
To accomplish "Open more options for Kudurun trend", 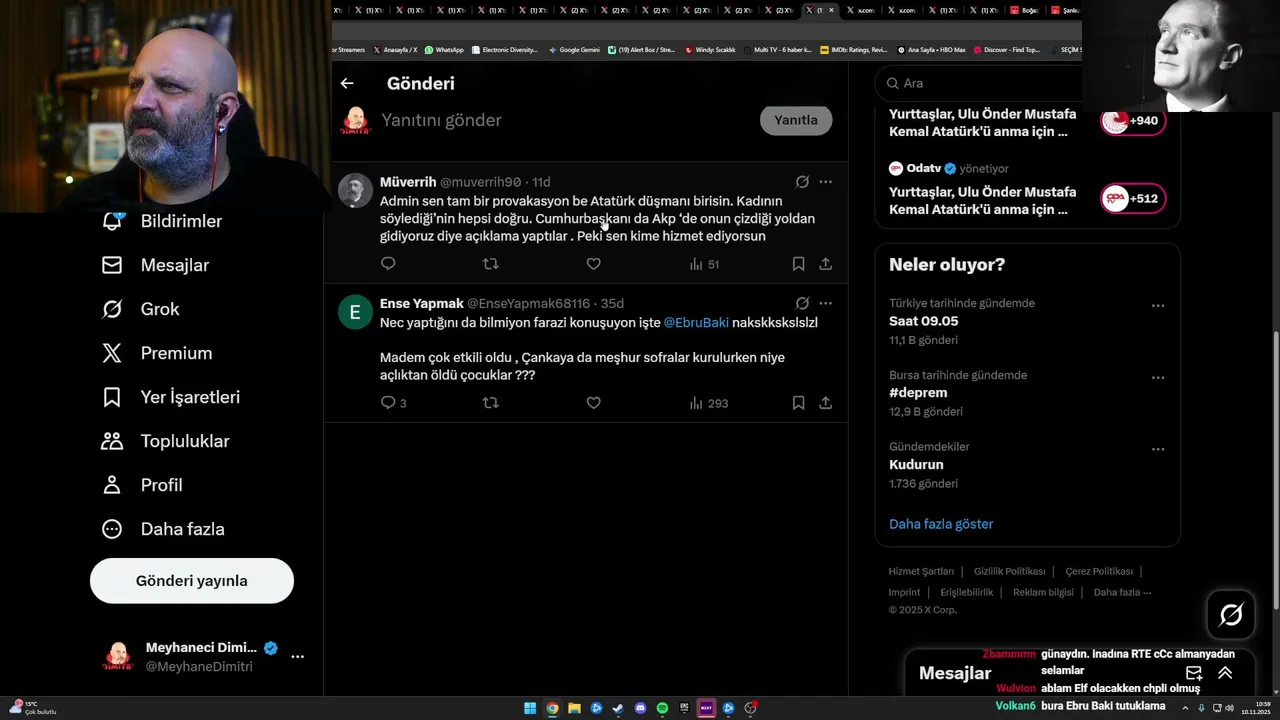I will click(x=1158, y=450).
